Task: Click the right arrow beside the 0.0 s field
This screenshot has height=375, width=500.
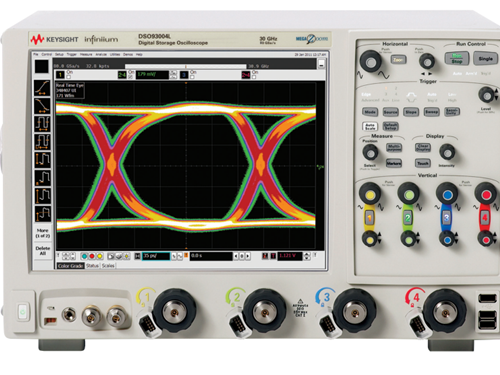Action: coord(248,256)
